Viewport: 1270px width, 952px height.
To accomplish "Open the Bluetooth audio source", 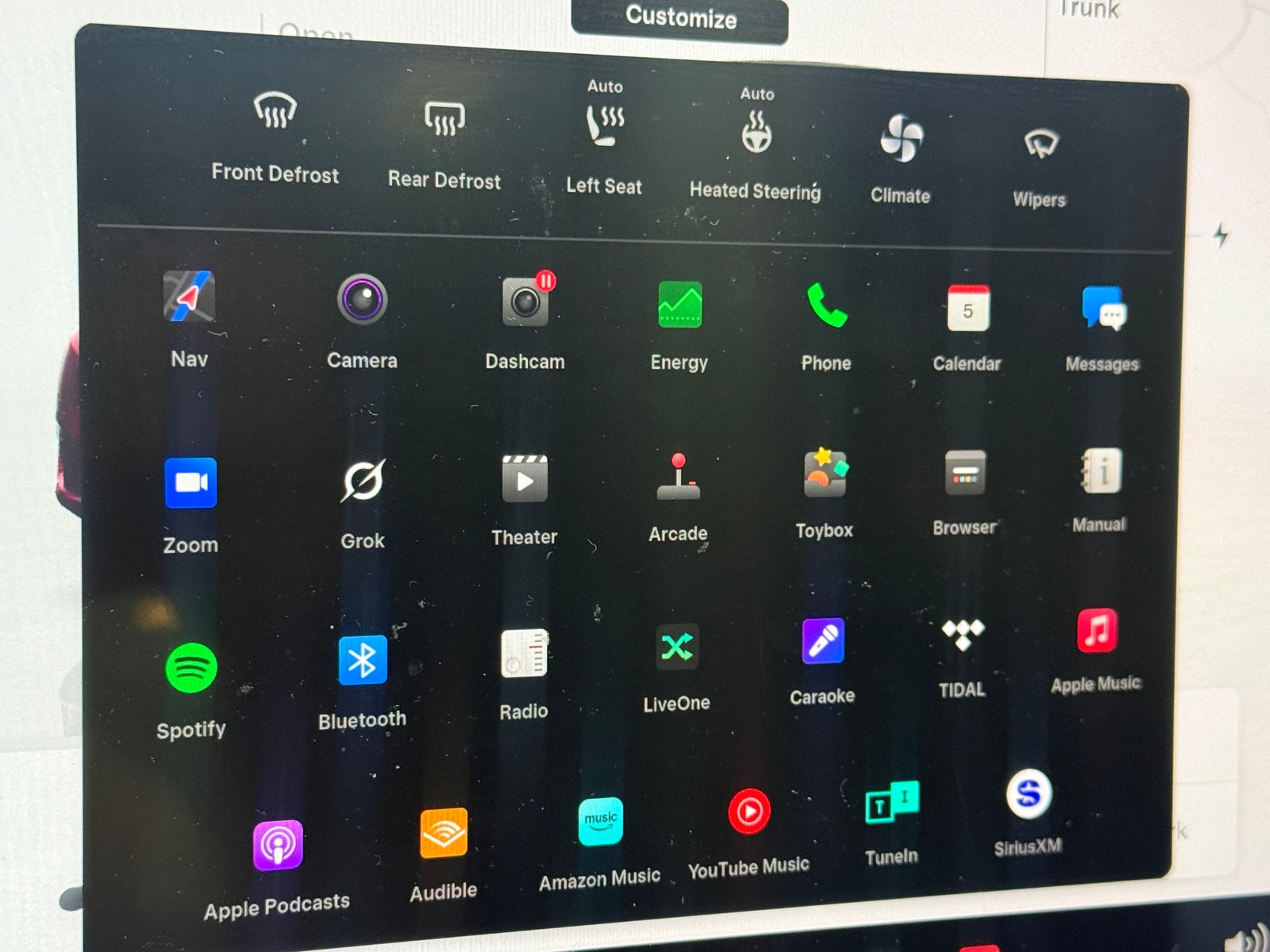I will [x=363, y=660].
